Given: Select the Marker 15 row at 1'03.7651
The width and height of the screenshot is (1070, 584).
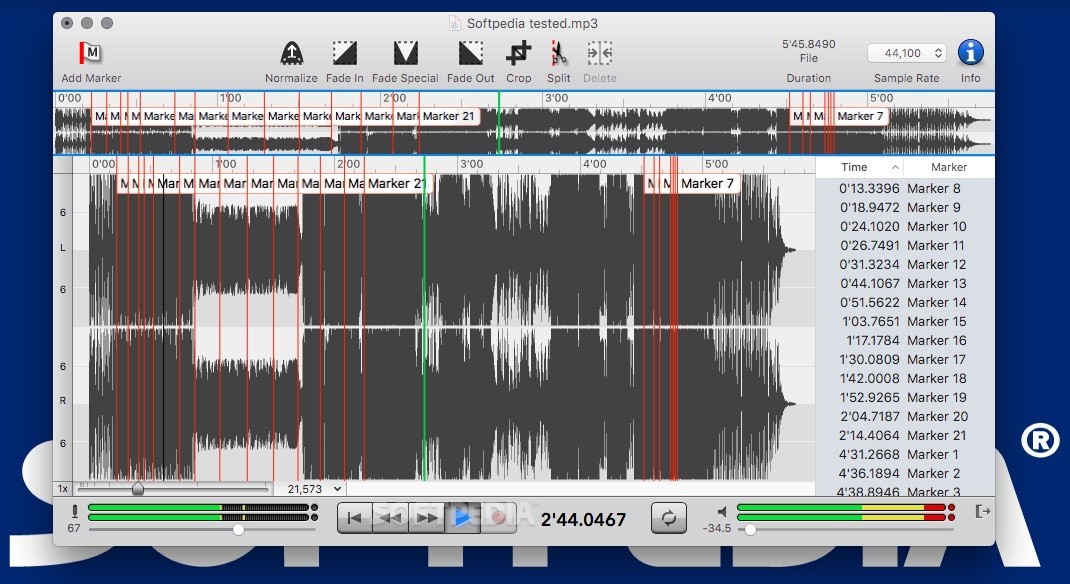Looking at the screenshot, I should coord(905,321).
